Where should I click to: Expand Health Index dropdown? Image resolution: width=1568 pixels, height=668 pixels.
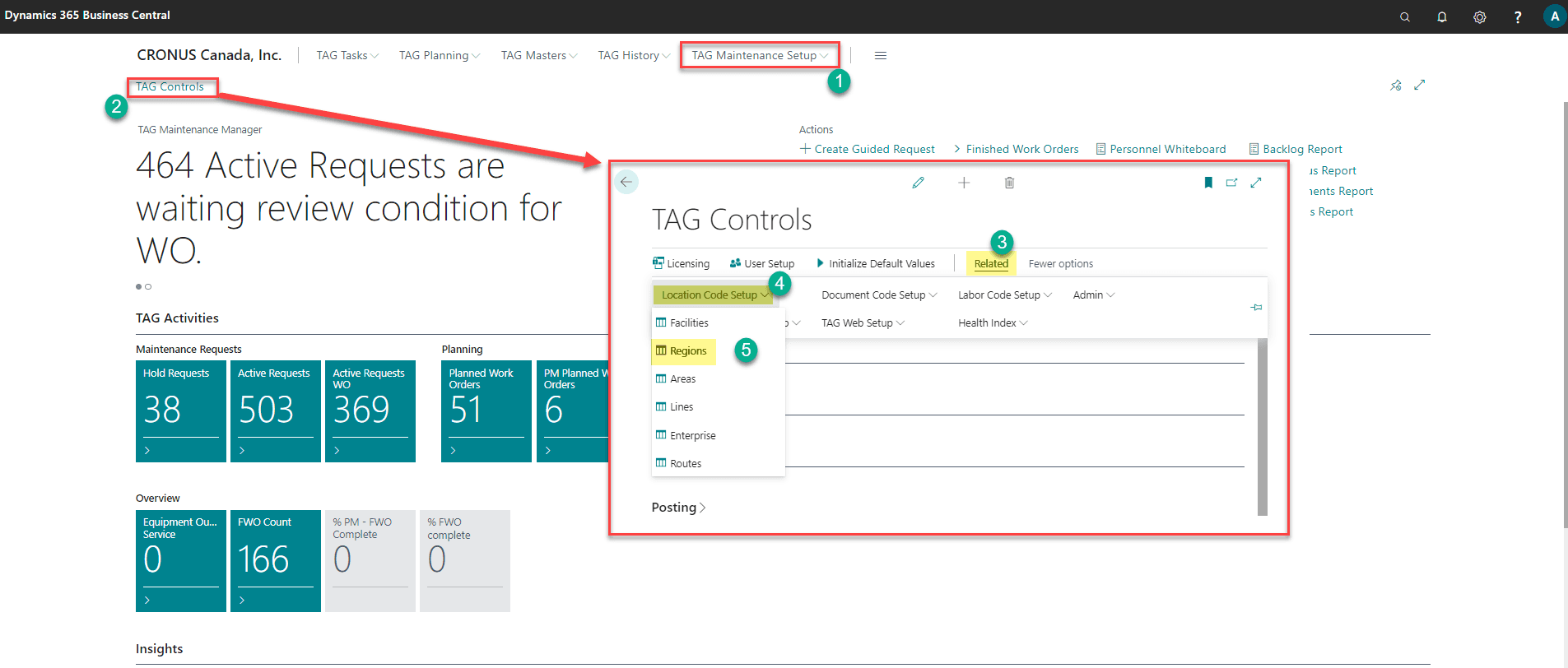click(x=993, y=322)
